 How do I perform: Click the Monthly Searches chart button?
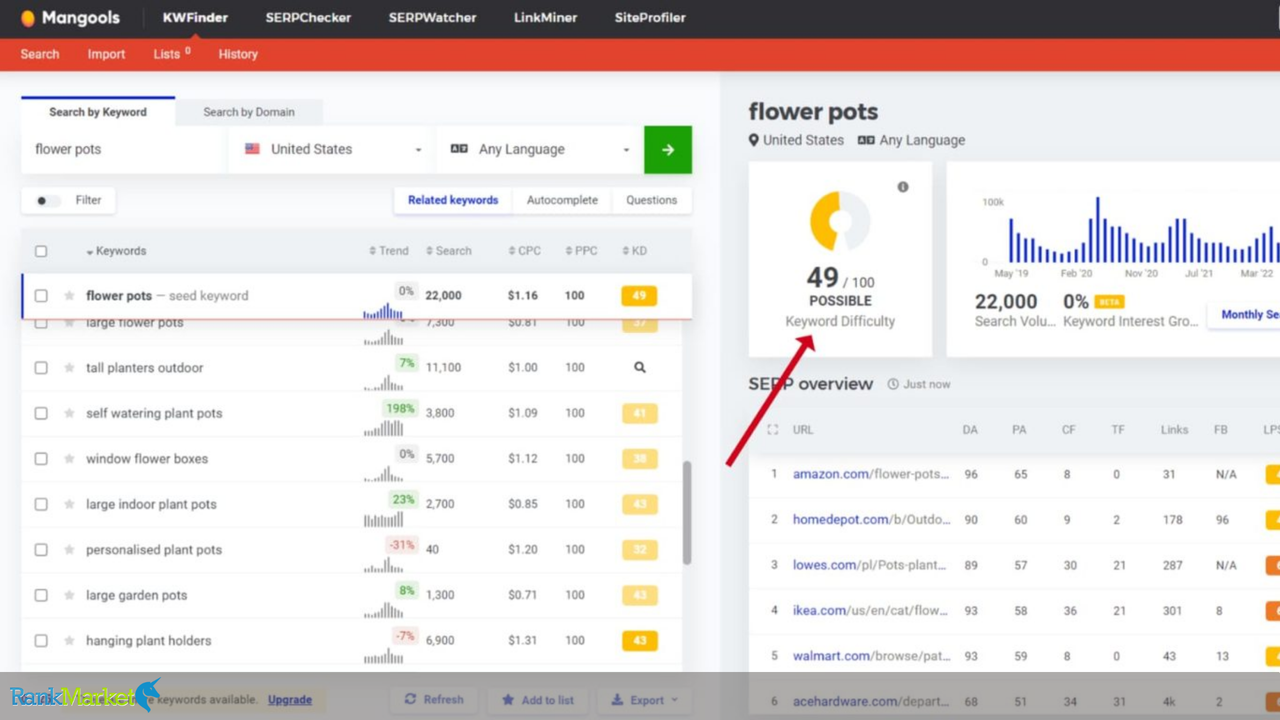click(1245, 314)
